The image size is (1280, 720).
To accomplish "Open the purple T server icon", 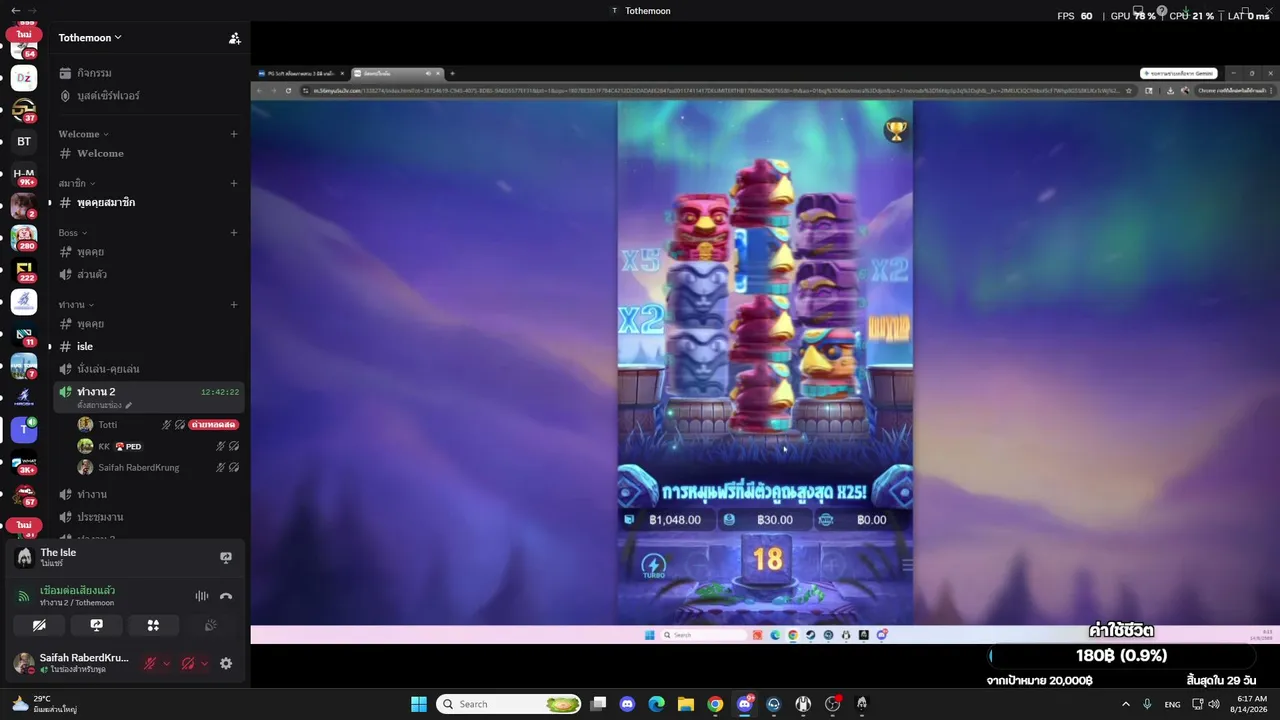I will (x=24, y=430).
